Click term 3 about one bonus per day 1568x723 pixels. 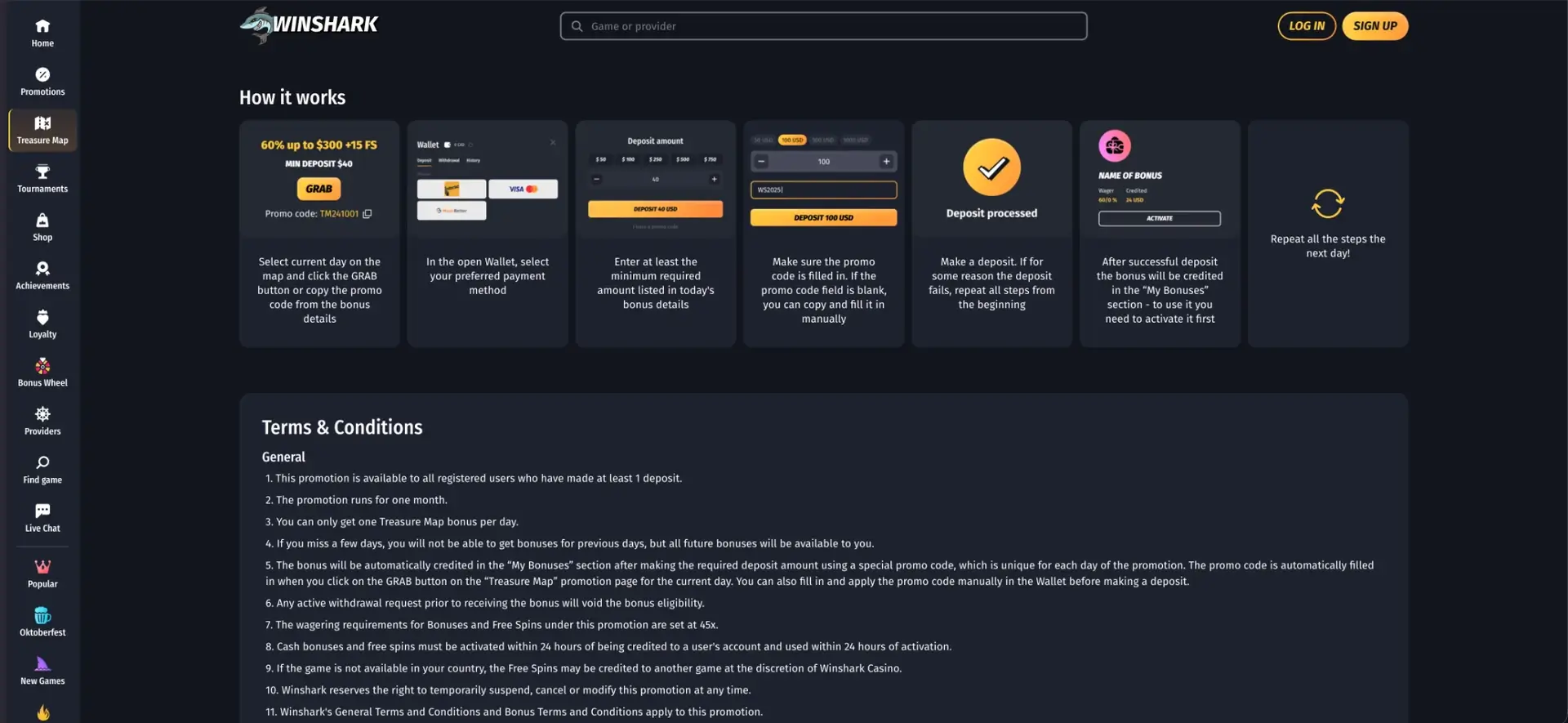tap(392, 522)
